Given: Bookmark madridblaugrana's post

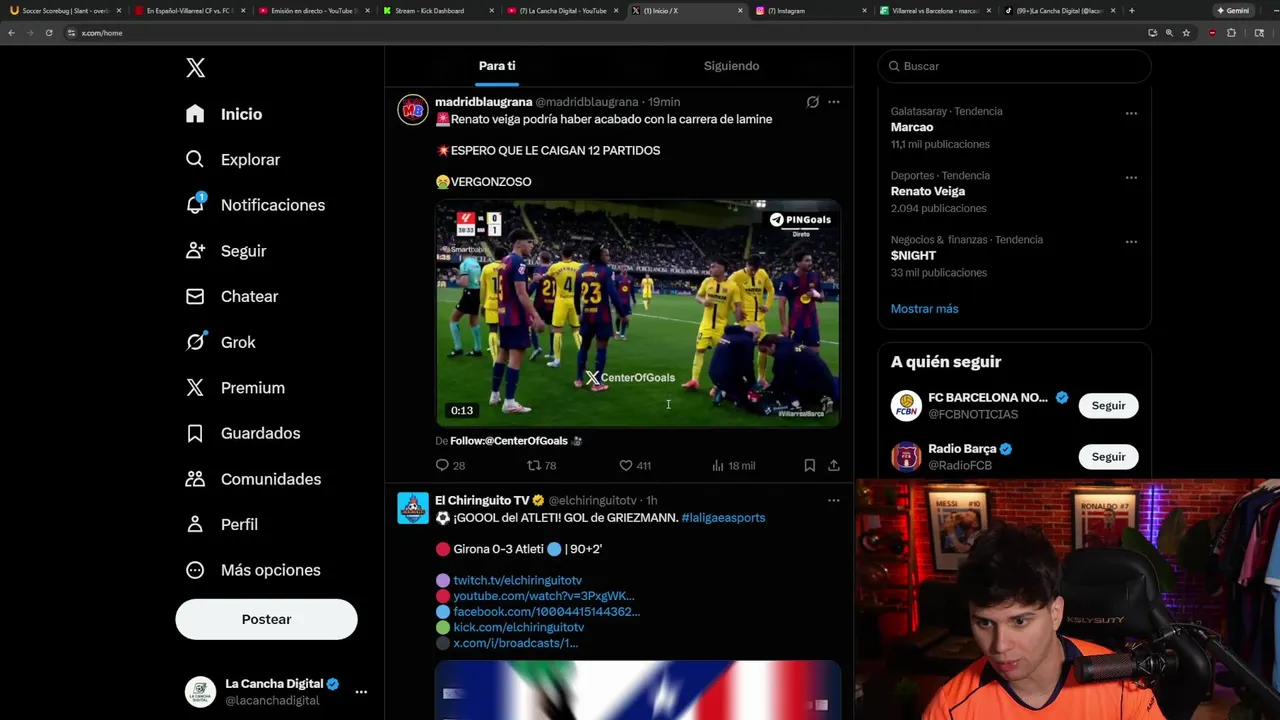Looking at the screenshot, I should [x=810, y=465].
